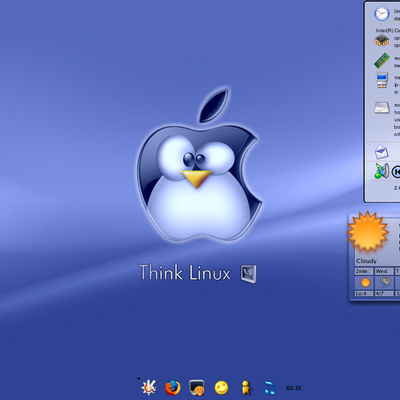
Task: Click the large sun weather icon
Action: [x=368, y=232]
